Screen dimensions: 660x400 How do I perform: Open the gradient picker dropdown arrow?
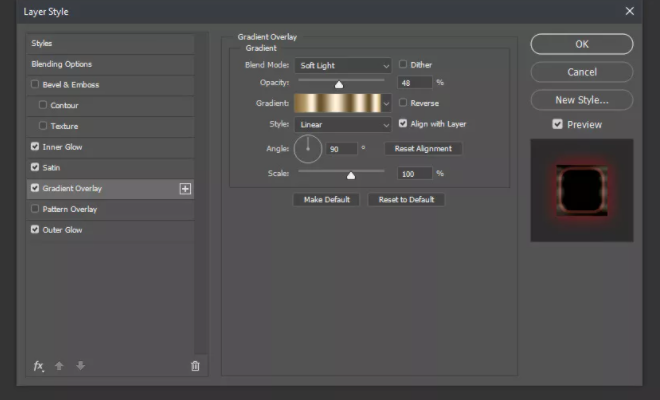(x=386, y=103)
